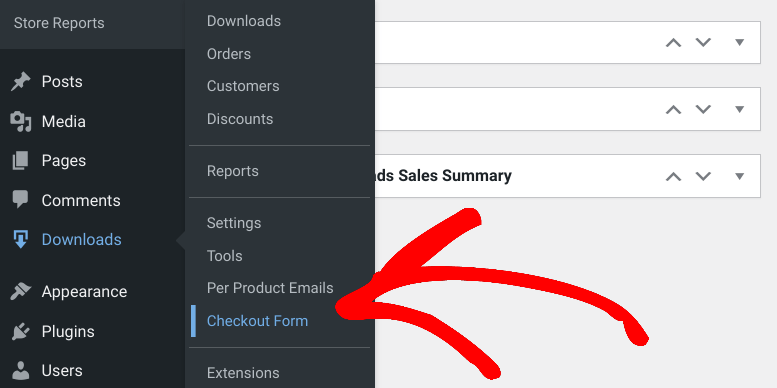The height and width of the screenshot is (388, 777).
Task: Move the second dashboard widget down
Action: coord(703,110)
